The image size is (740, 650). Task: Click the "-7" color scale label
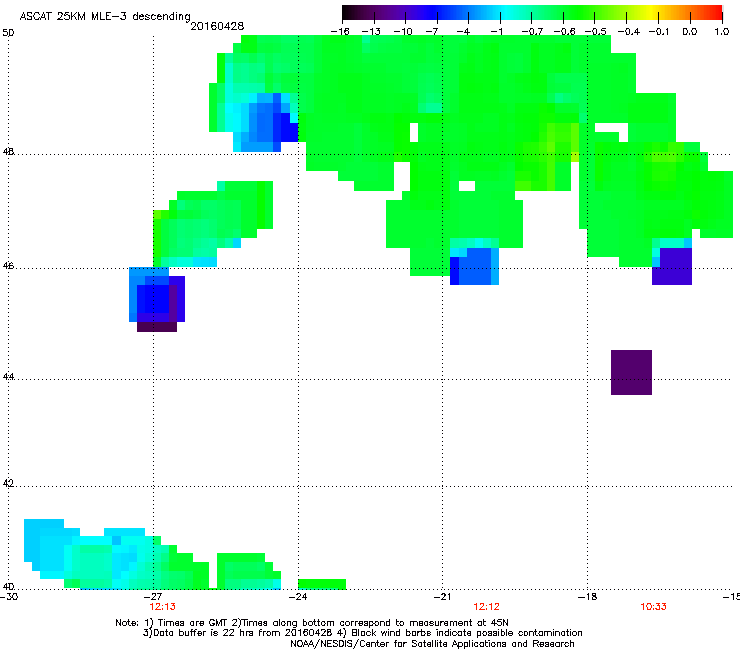pyautogui.click(x=432, y=32)
